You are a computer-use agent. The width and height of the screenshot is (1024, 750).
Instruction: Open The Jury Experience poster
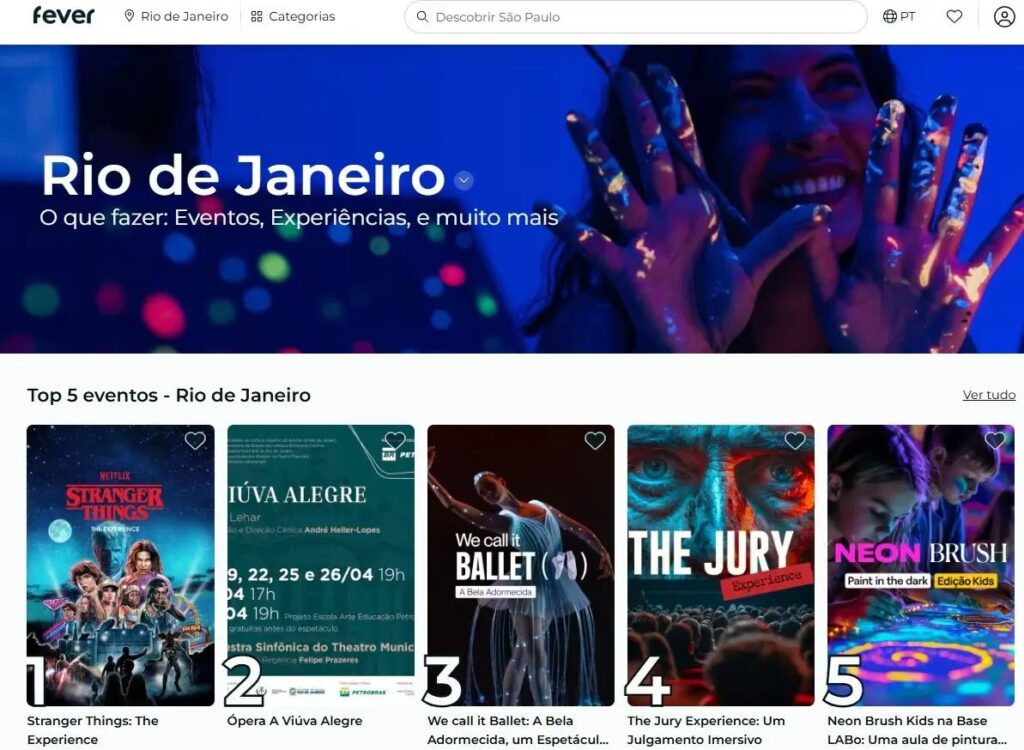pyautogui.click(x=721, y=565)
